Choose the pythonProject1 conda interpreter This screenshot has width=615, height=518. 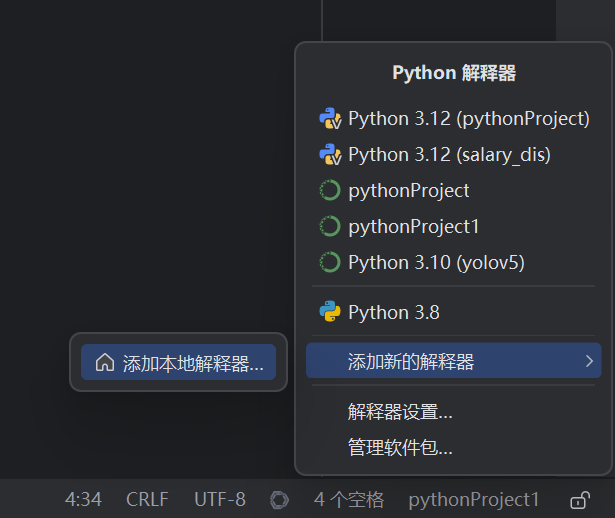[453, 227]
